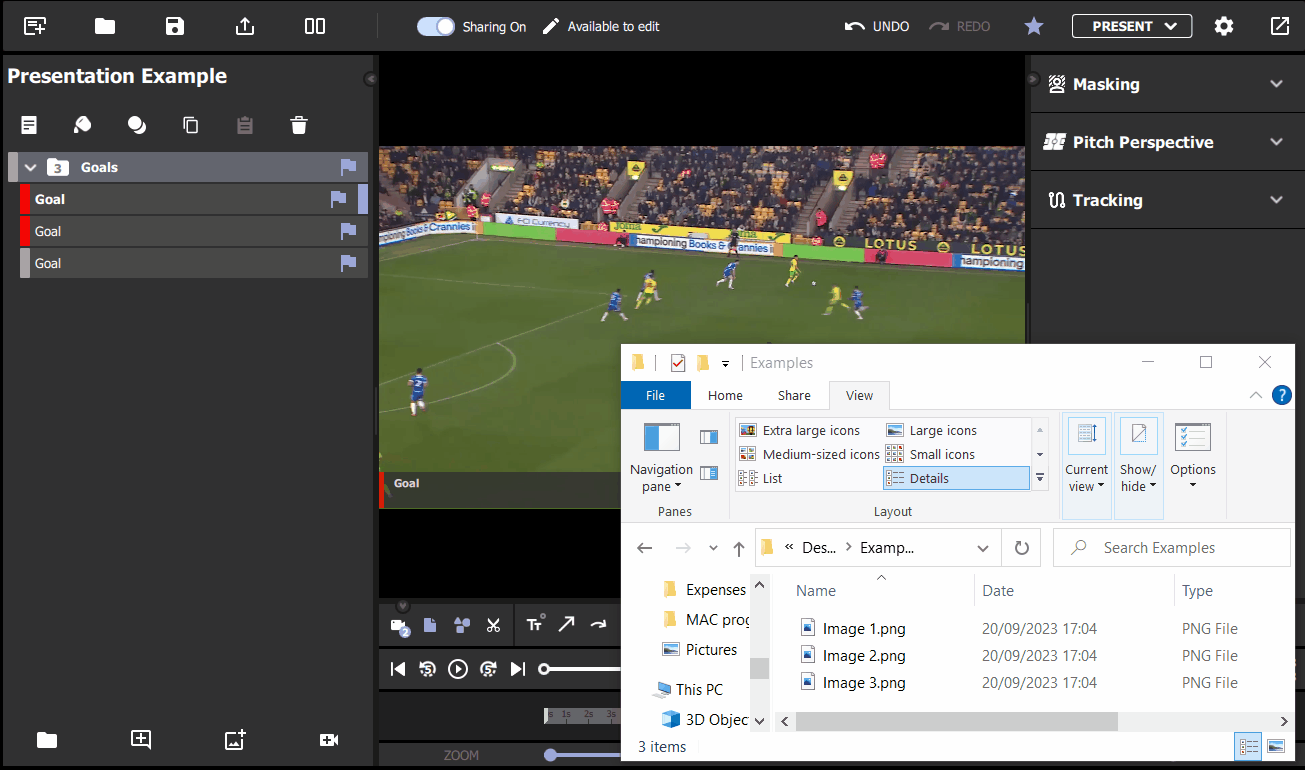Viewport: 1305px width, 770px height.
Task: Select the paint highlighter tool in the left panel
Action: 82,124
